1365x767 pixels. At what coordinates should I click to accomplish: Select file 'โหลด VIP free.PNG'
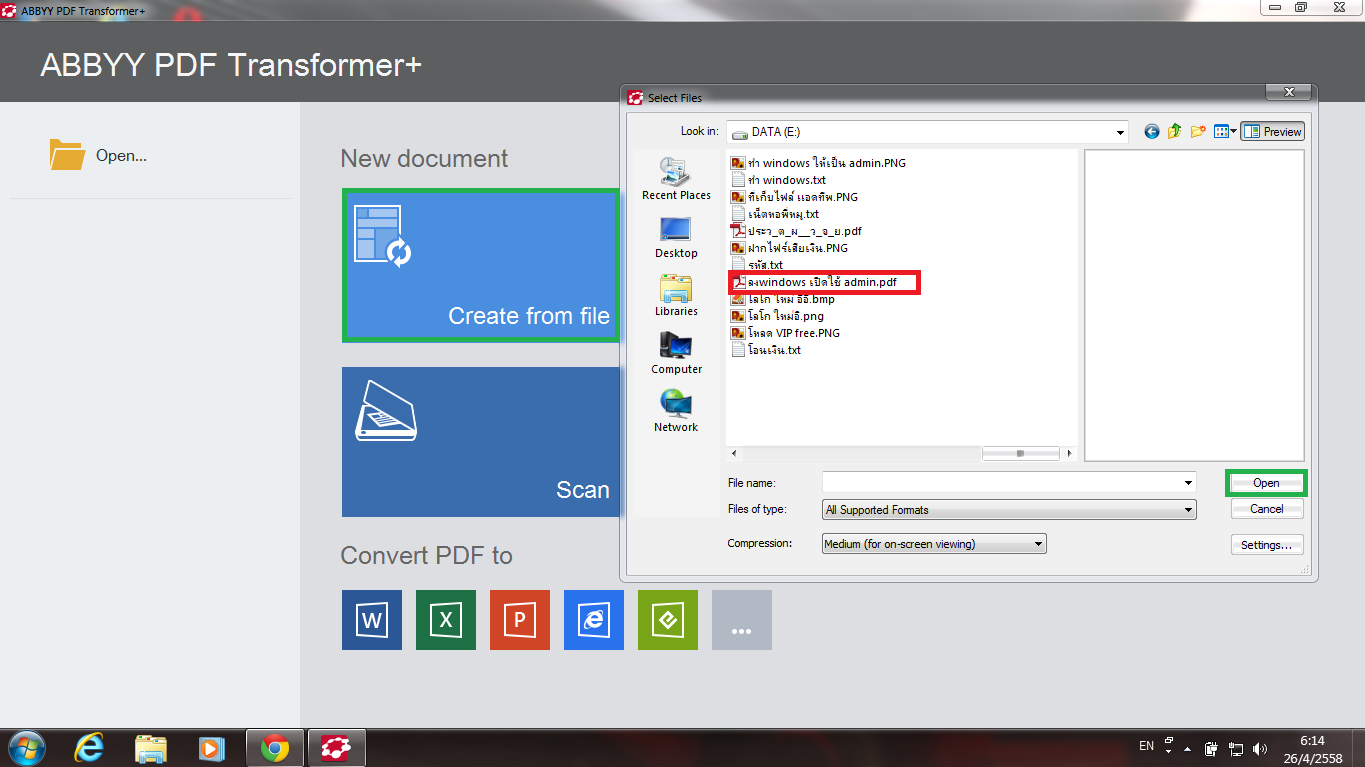tap(786, 333)
